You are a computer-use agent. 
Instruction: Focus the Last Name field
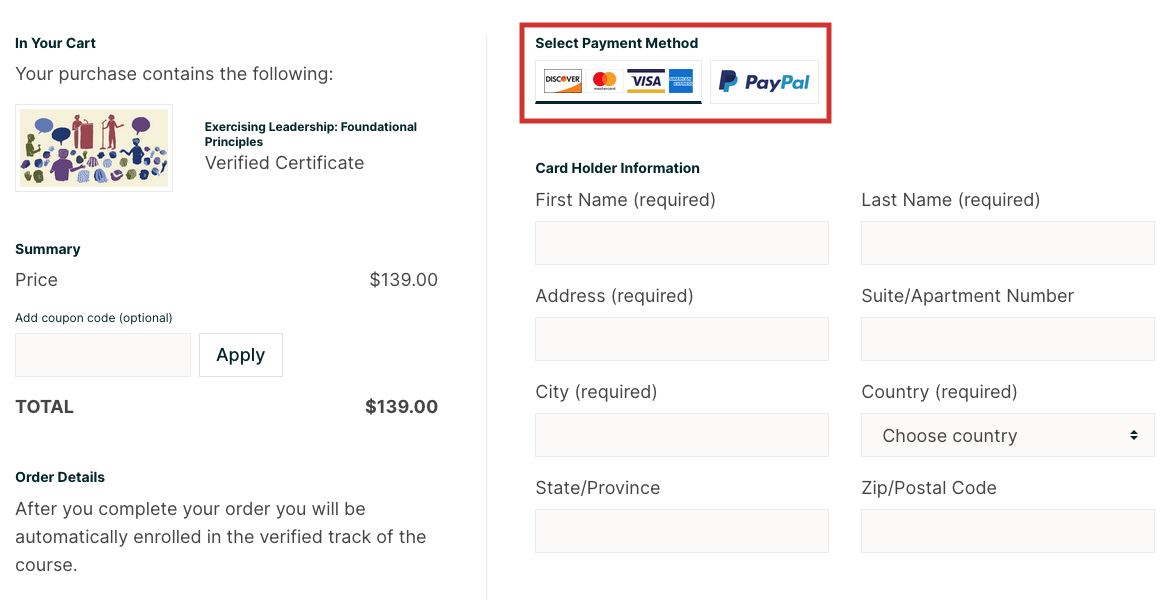pyautogui.click(x=1007, y=243)
